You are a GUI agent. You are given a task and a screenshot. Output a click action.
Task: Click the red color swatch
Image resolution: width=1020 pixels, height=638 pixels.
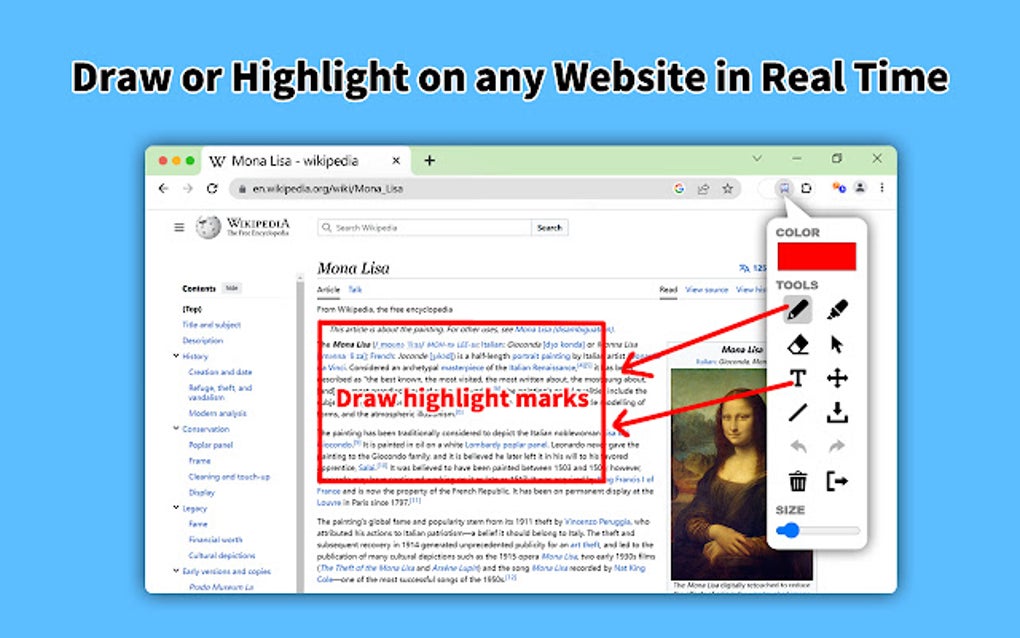[x=817, y=255]
